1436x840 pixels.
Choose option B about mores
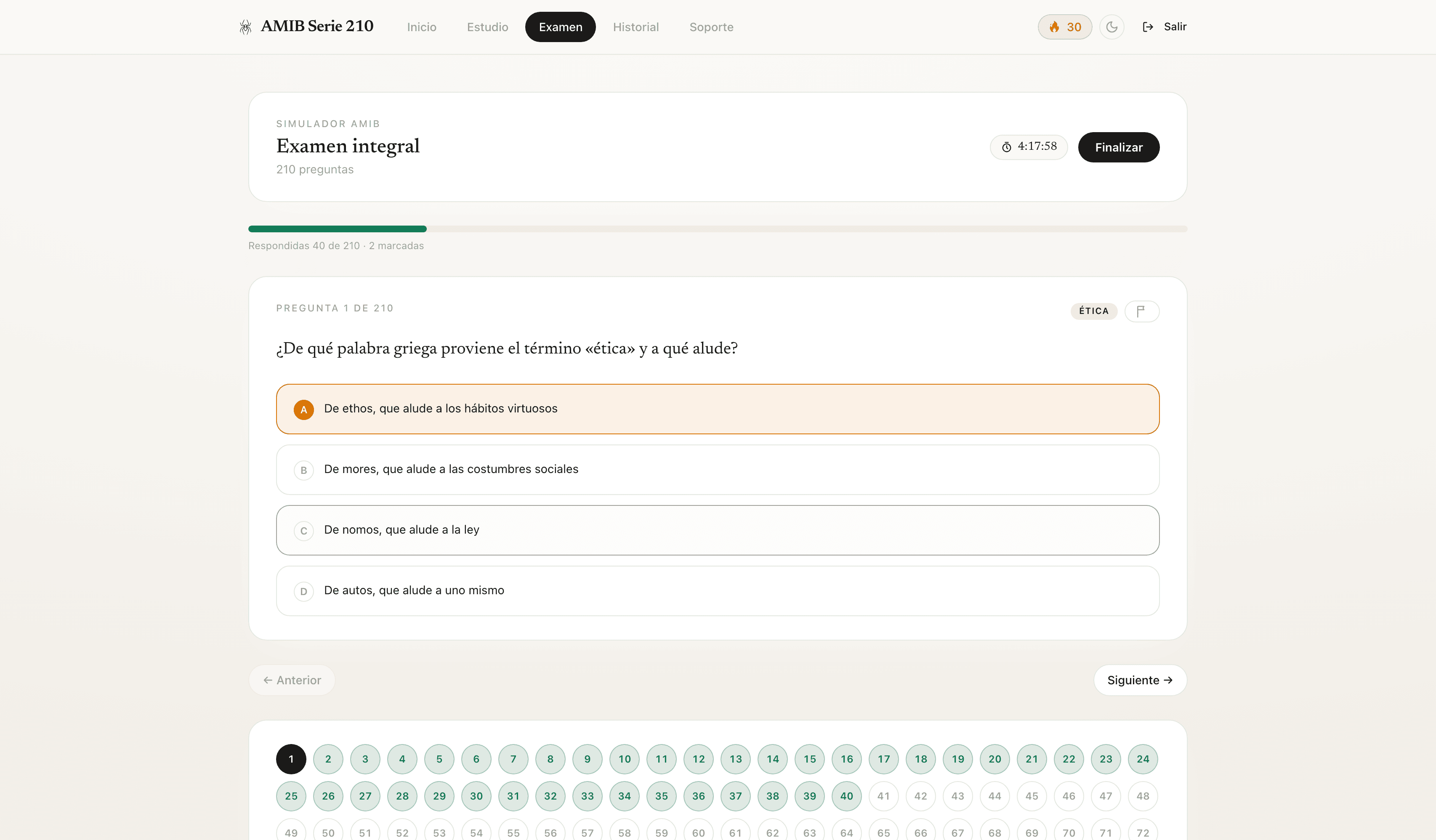point(718,470)
